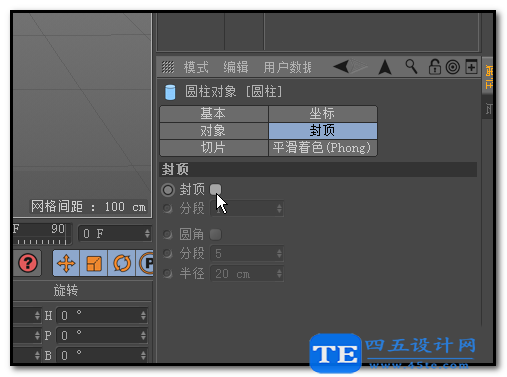Screen dimensions: 507x377
Task: Click the blue cylinder object icon
Action: (170, 92)
